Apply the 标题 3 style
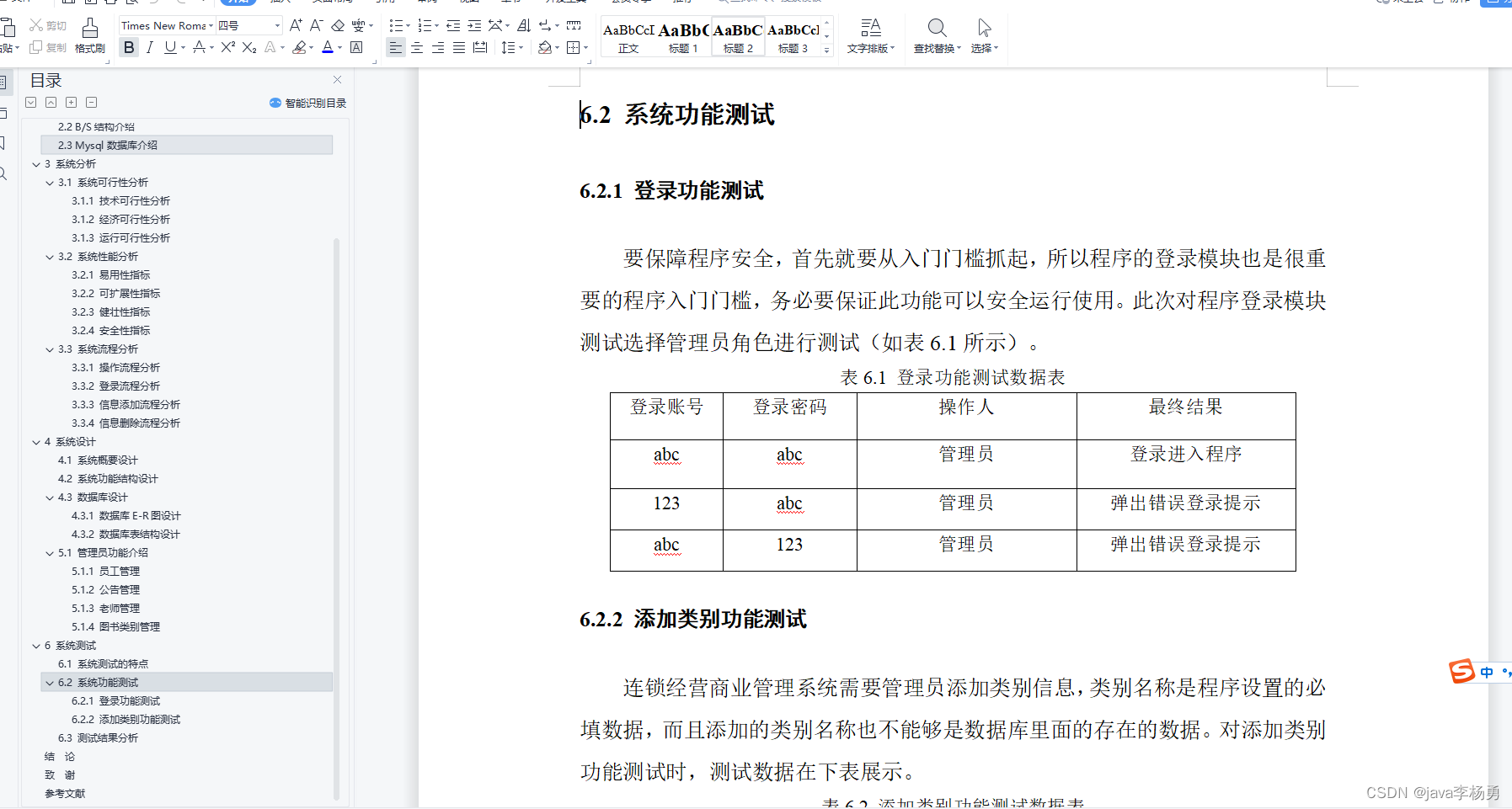1512x809 pixels. pyautogui.click(x=793, y=38)
